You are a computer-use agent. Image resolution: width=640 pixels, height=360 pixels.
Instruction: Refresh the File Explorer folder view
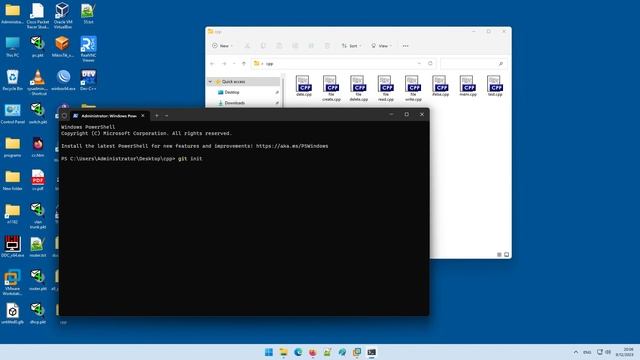click(430, 64)
